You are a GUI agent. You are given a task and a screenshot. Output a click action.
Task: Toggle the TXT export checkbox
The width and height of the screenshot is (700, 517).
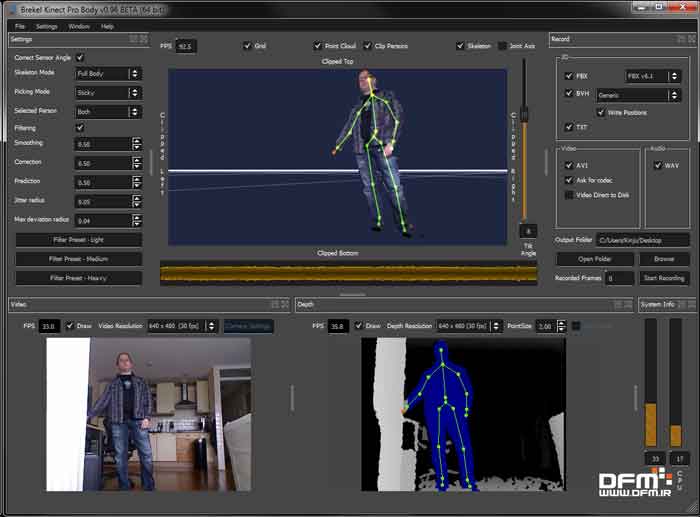click(x=569, y=127)
